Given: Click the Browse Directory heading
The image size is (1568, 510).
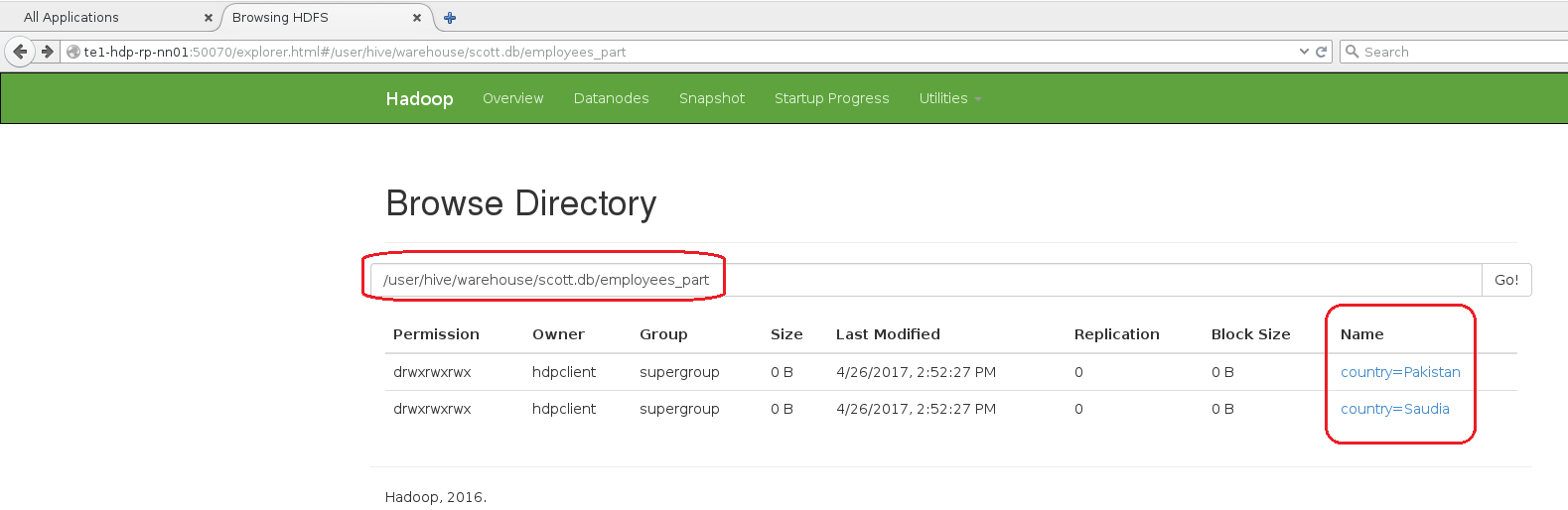Looking at the screenshot, I should click(x=521, y=203).
